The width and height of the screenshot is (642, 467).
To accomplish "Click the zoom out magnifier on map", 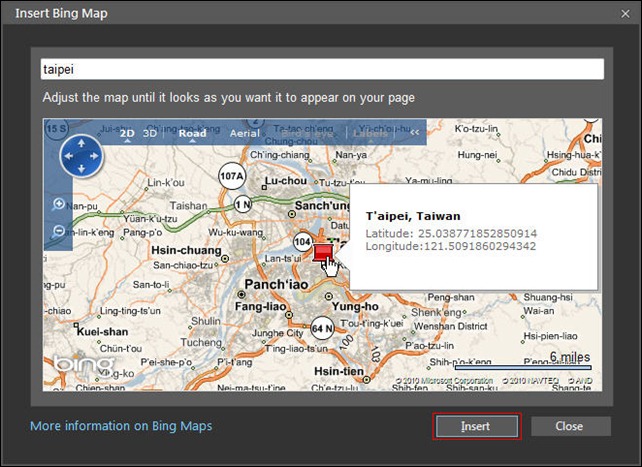I will 59,231.
